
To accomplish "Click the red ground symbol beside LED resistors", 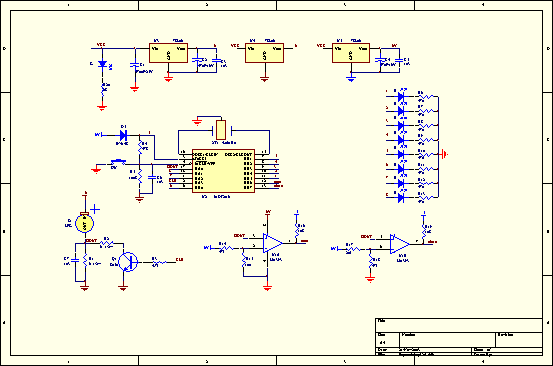I will point(445,154).
